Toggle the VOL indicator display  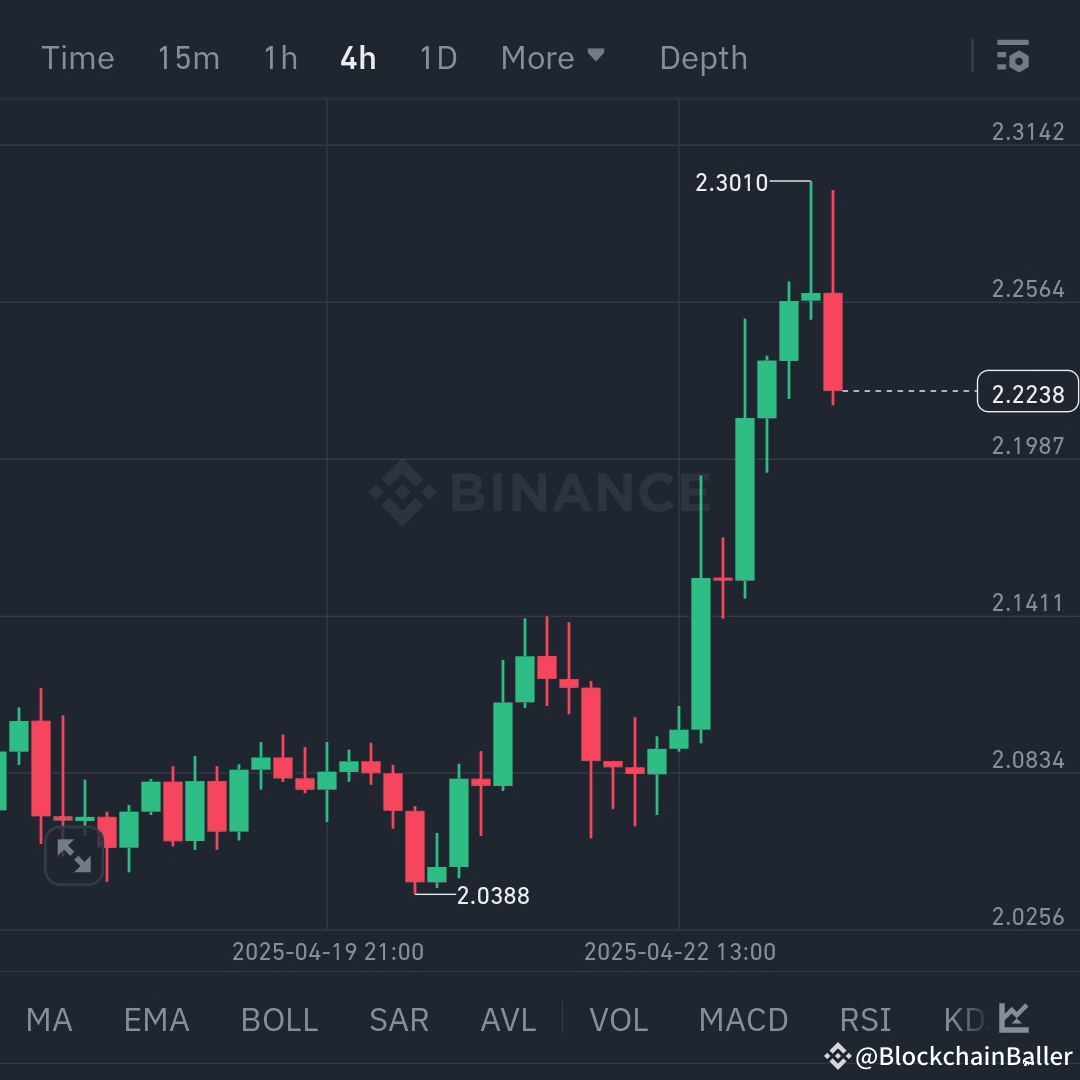618,1019
